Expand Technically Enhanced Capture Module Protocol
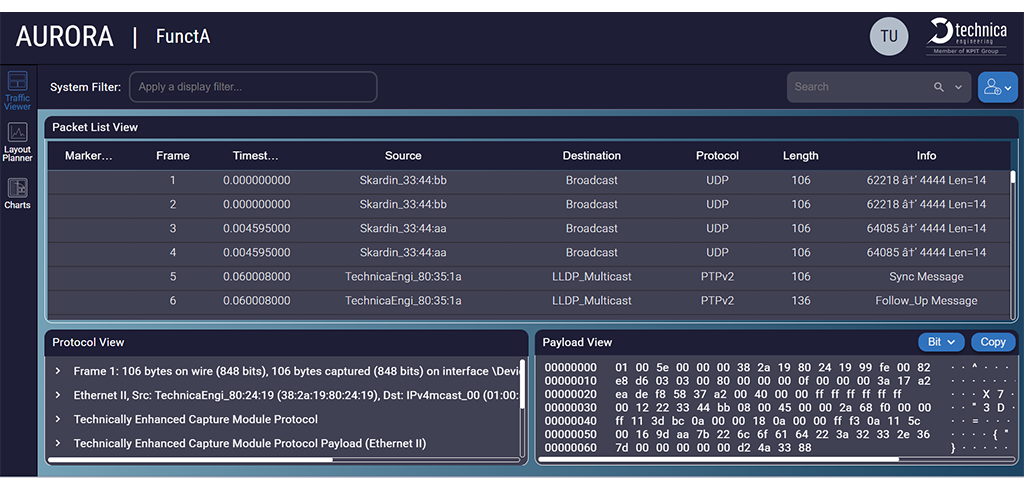The image size is (1024, 490). pos(58,419)
